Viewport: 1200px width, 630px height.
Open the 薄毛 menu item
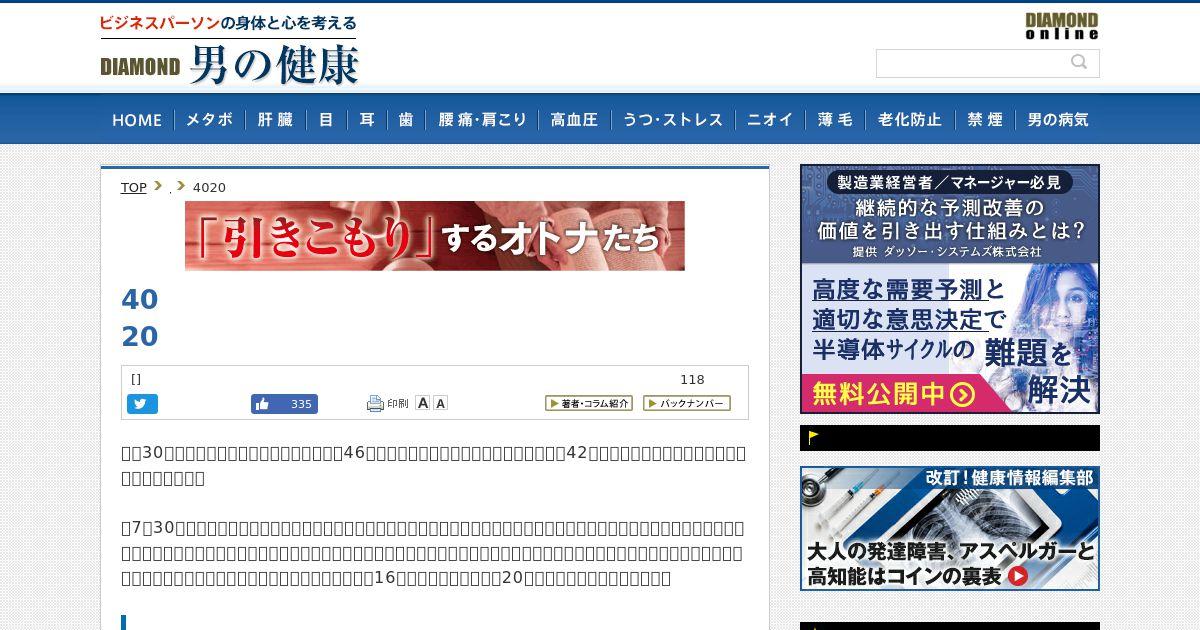click(835, 120)
